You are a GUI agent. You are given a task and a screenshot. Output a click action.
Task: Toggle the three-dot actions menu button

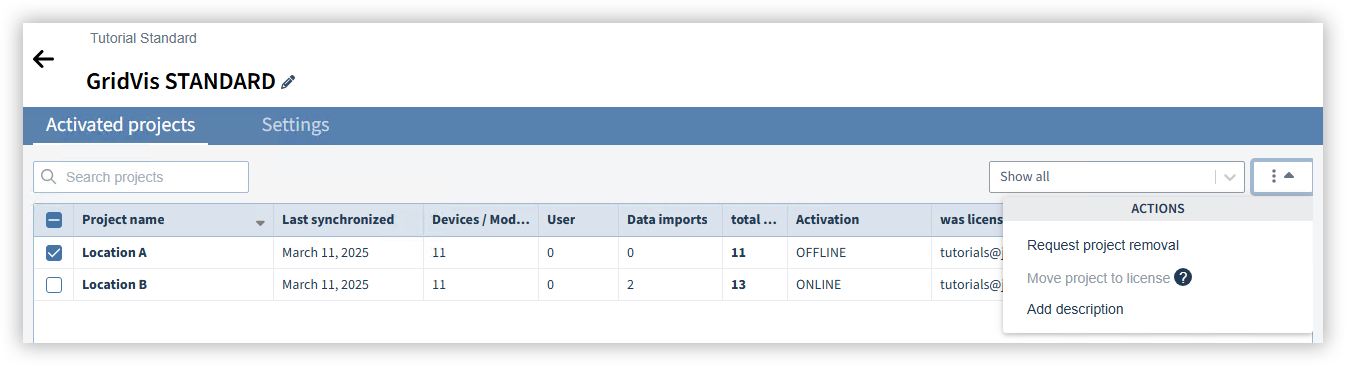pos(1282,176)
